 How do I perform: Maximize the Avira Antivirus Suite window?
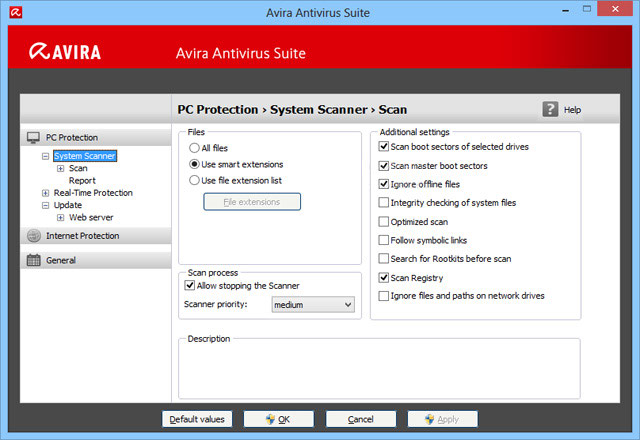pyautogui.click(x=587, y=9)
